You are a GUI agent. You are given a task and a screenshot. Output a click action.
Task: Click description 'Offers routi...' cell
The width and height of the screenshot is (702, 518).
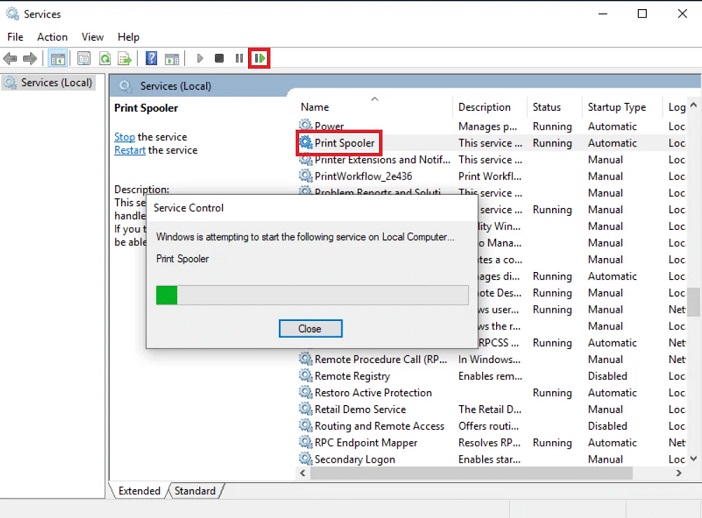coord(488,426)
